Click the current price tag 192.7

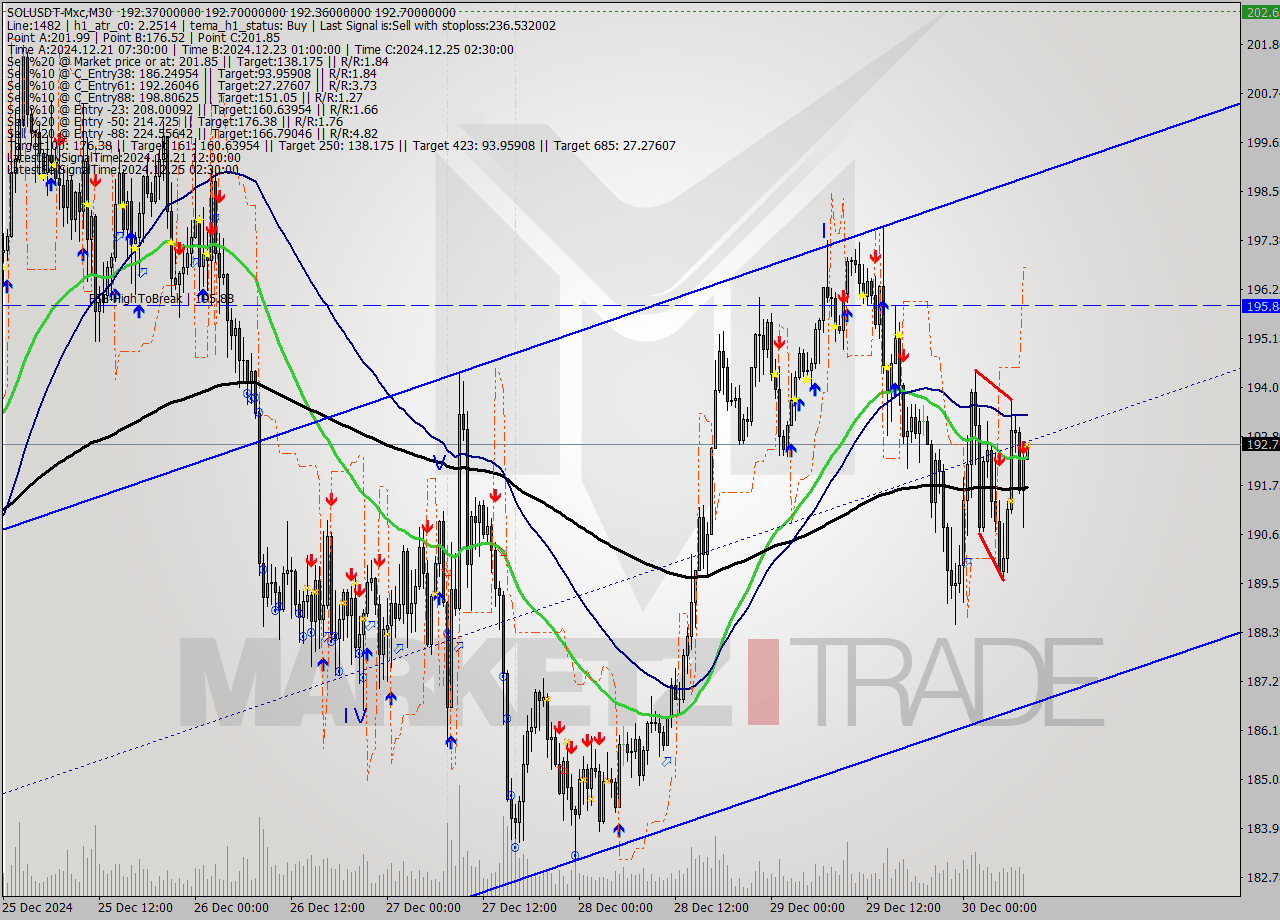[x=1260, y=443]
